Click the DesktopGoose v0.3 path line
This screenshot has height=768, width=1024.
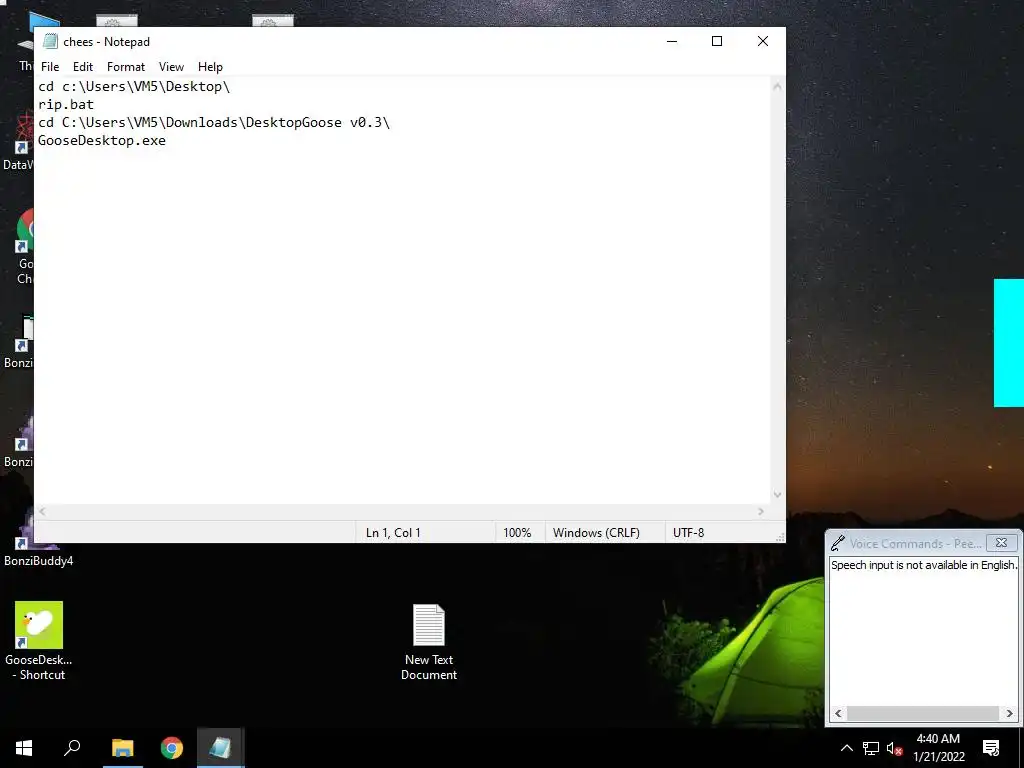click(214, 123)
